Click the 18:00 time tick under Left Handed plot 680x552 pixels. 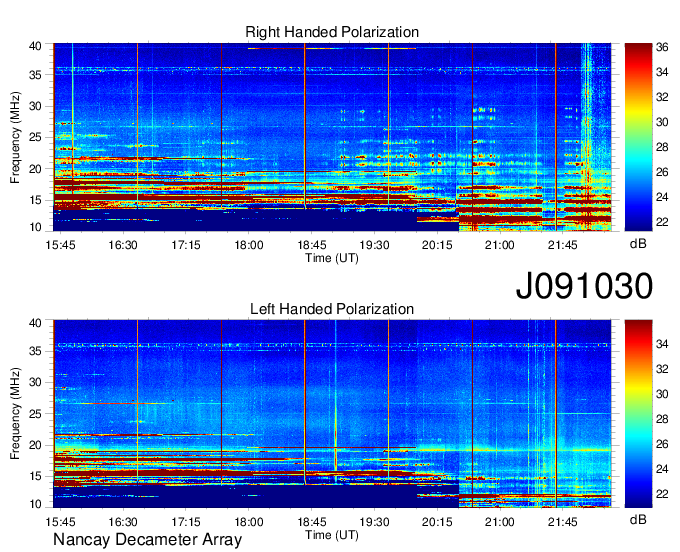pos(248,522)
